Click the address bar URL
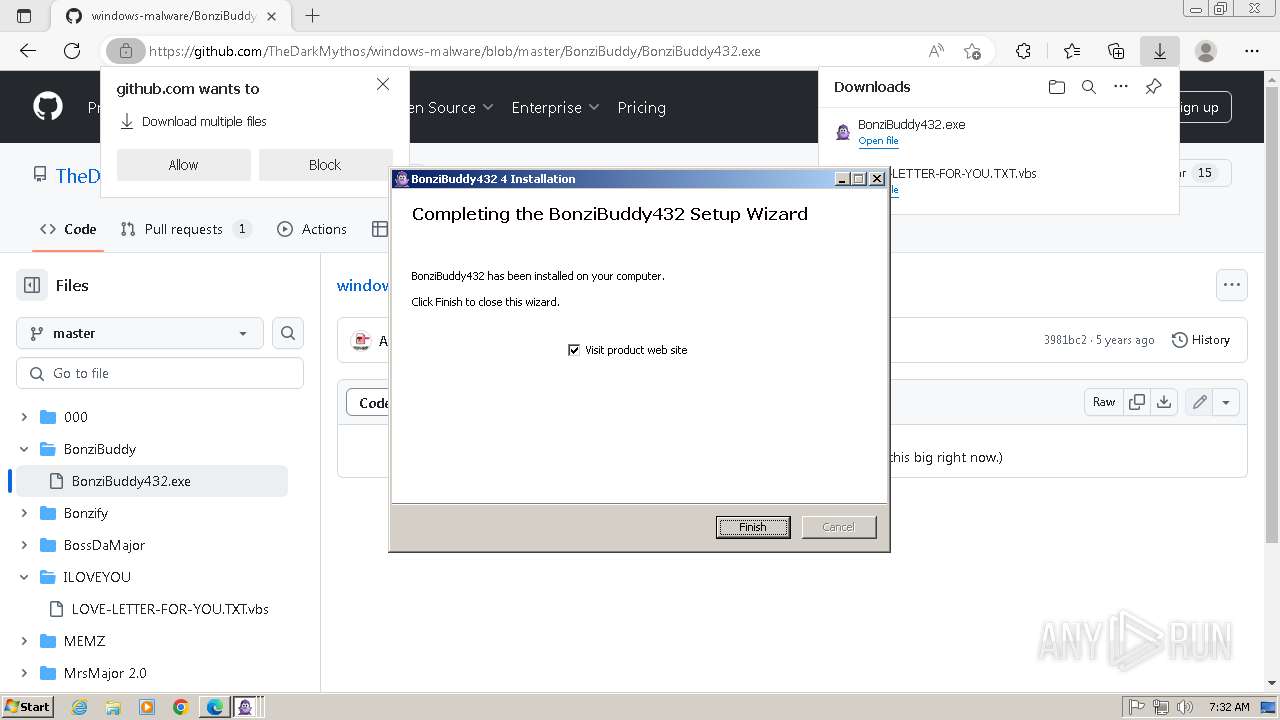The image size is (1280, 720). 455,51
